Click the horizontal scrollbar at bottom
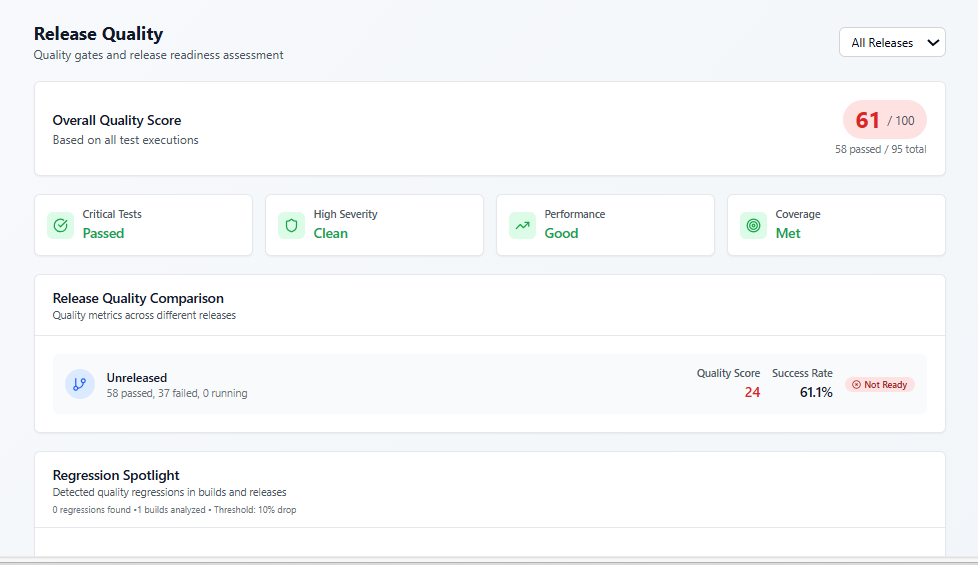Viewport: 978px width, 565px height. 489,560
